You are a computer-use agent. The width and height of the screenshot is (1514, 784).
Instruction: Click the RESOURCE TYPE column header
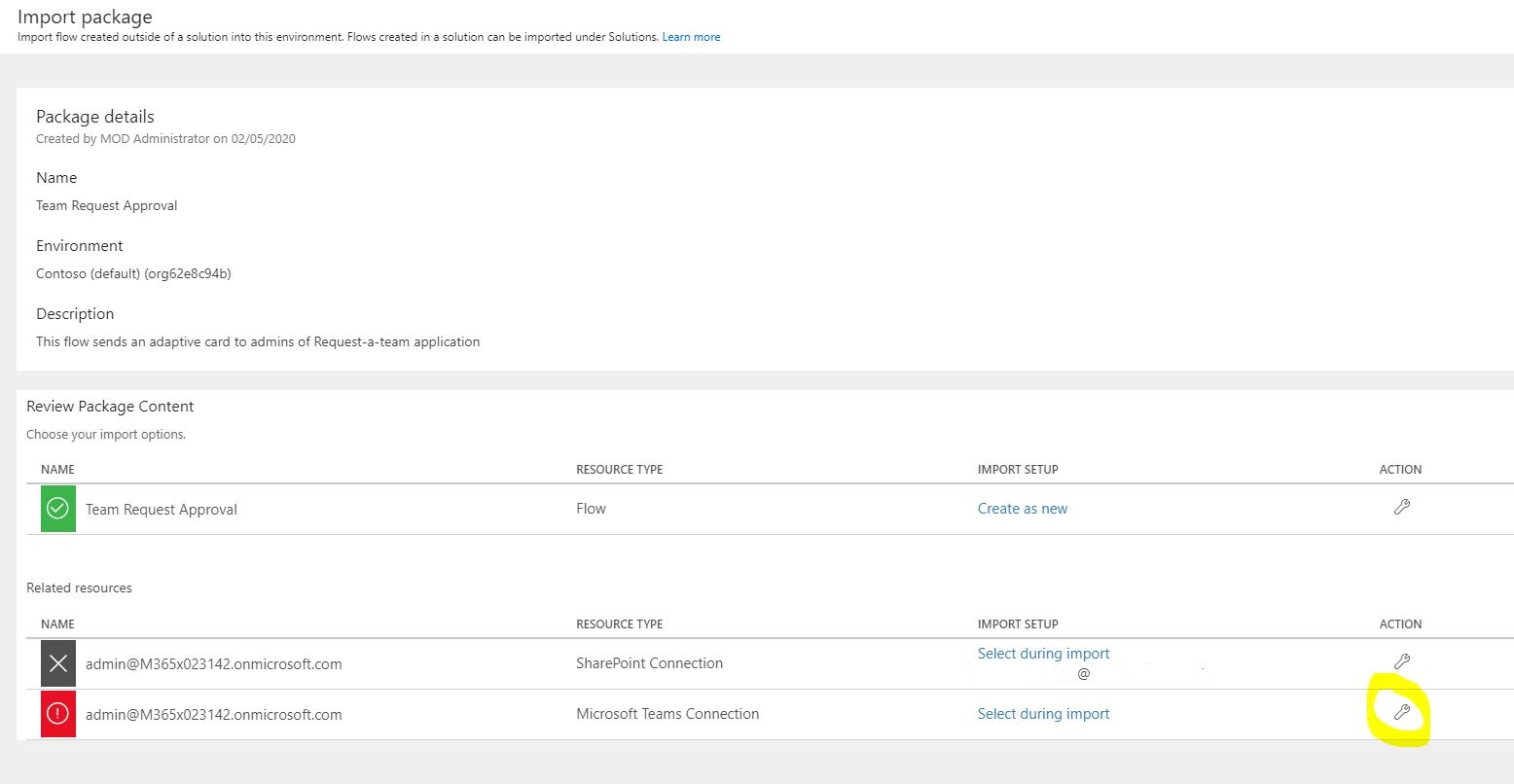[x=619, y=469]
